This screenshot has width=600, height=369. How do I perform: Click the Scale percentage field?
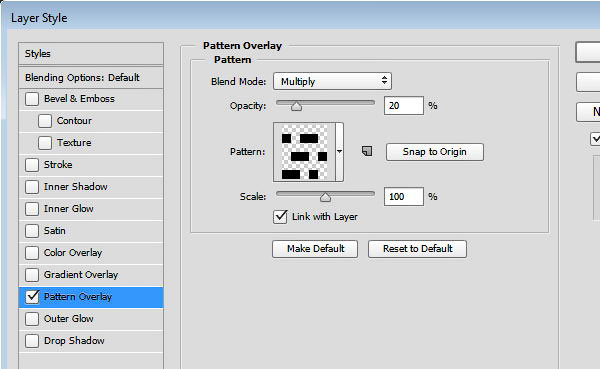tap(404, 197)
